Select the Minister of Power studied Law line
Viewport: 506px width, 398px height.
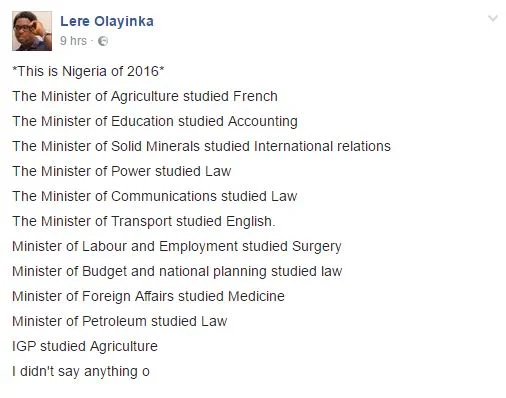tap(122, 171)
